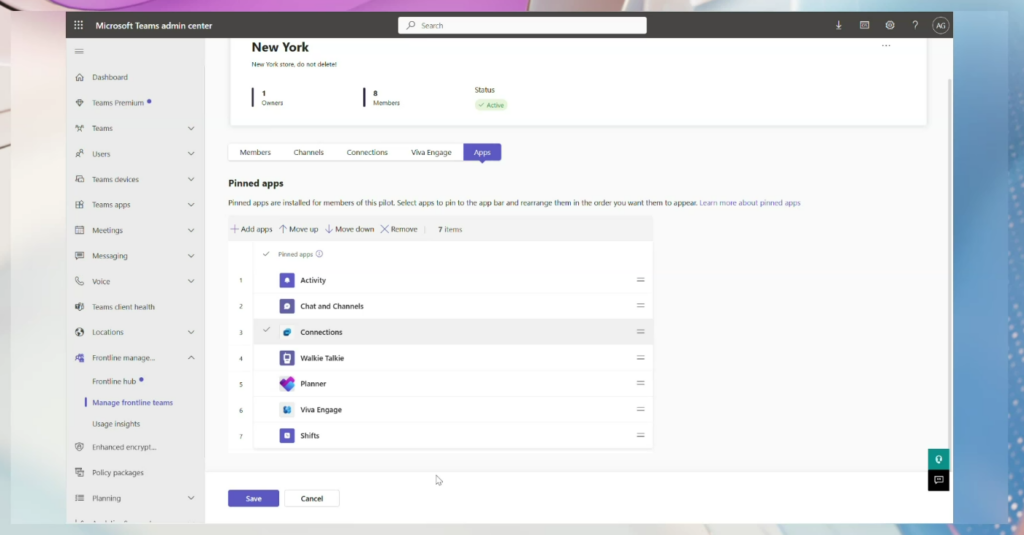Select the Apps tab

(482, 152)
